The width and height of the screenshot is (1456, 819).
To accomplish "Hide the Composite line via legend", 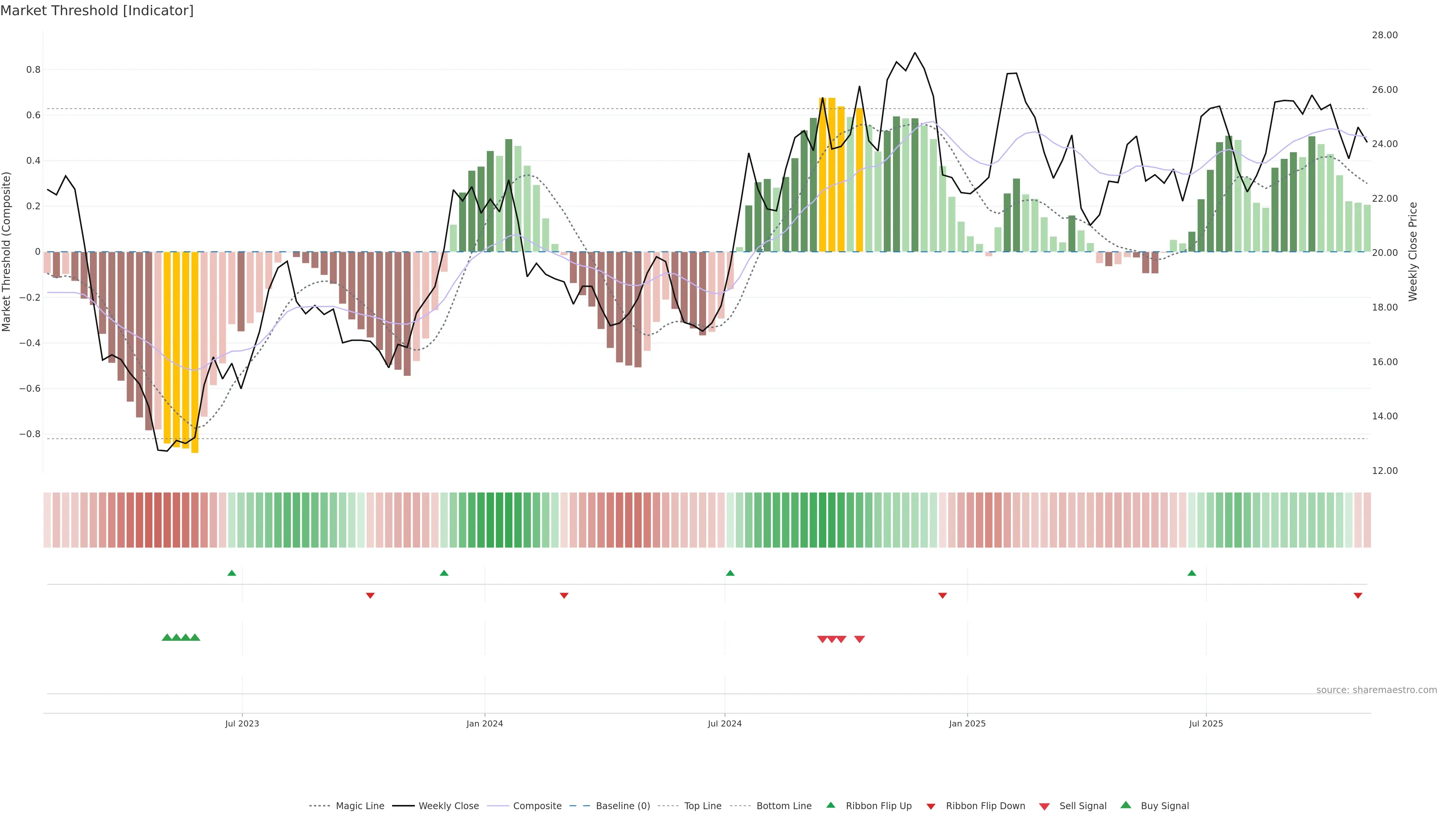I will [537, 806].
